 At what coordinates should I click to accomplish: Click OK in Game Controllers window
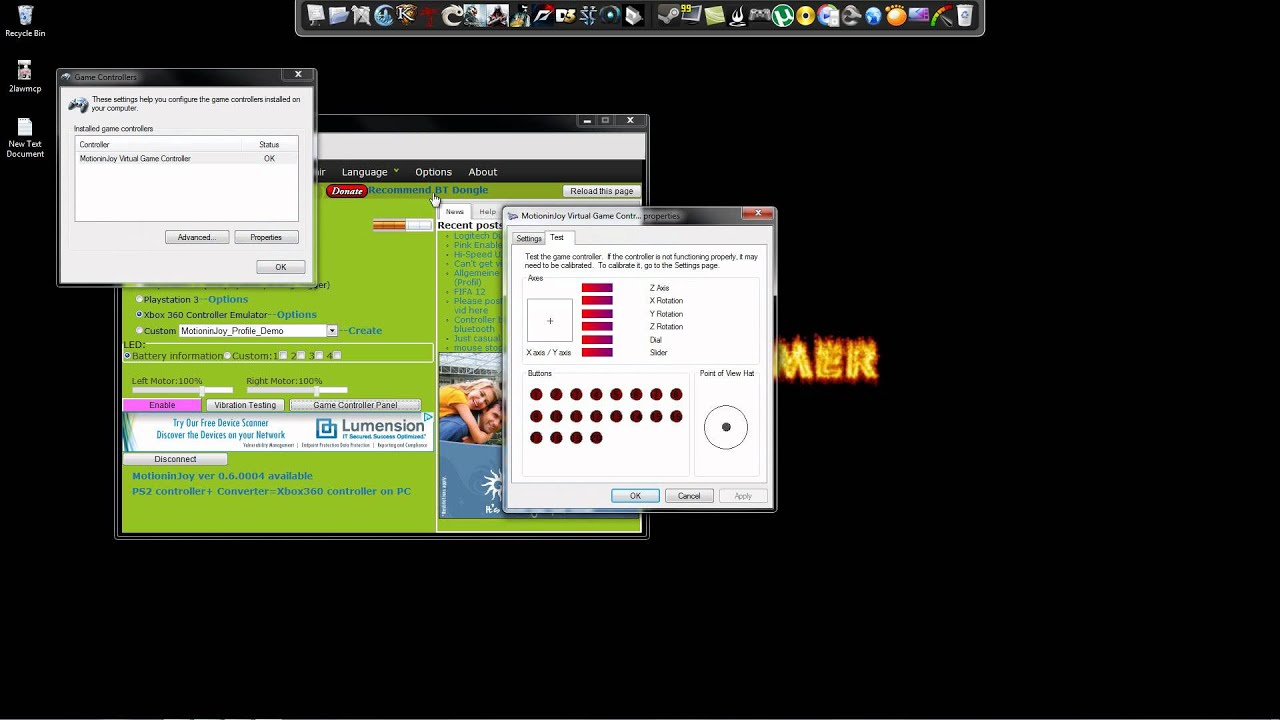[280, 267]
